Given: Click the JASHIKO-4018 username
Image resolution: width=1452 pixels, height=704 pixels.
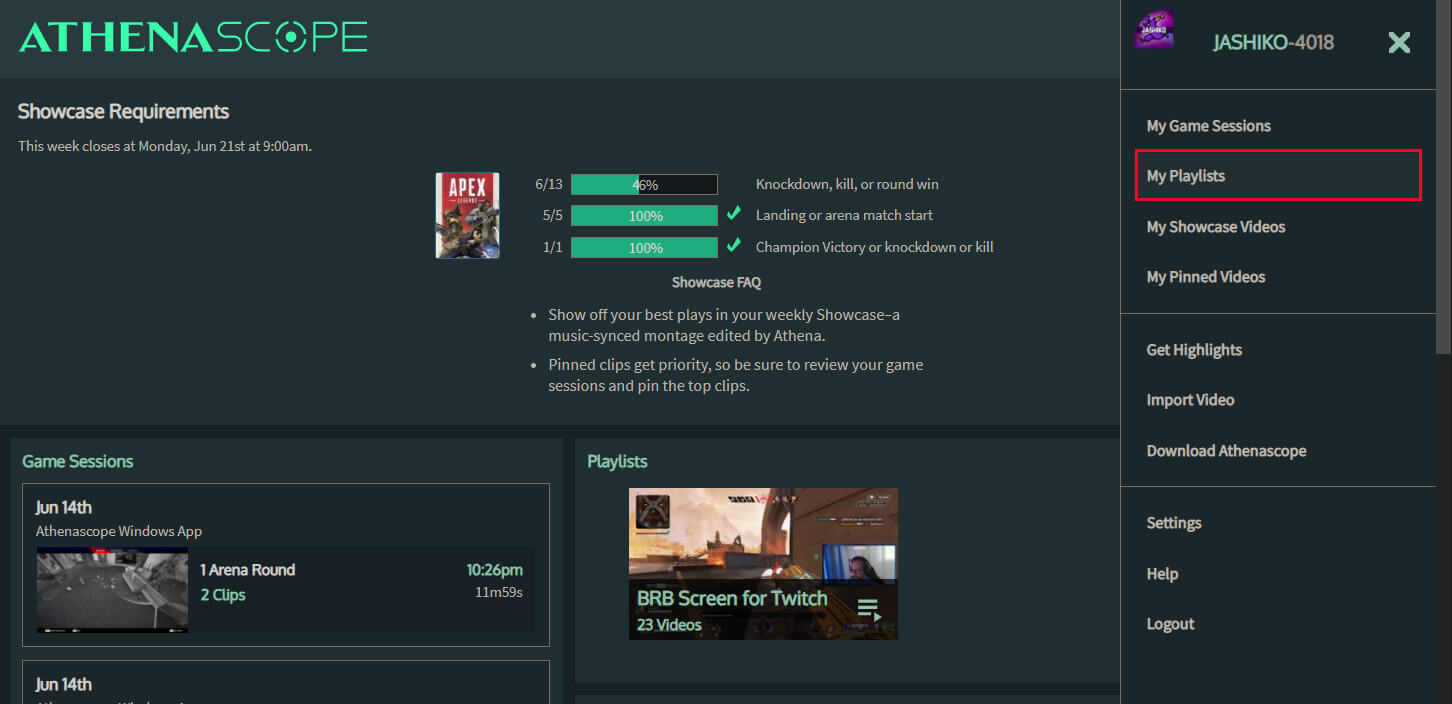Looking at the screenshot, I should pos(1273,42).
